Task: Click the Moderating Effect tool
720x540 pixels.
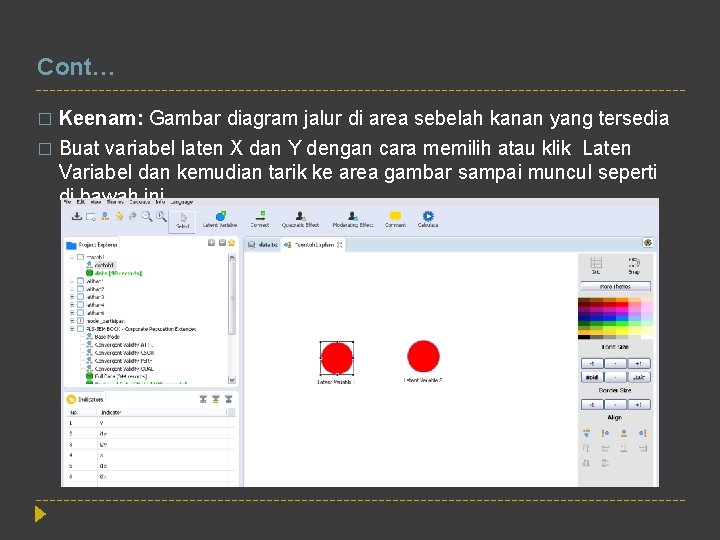Action: click(x=353, y=219)
